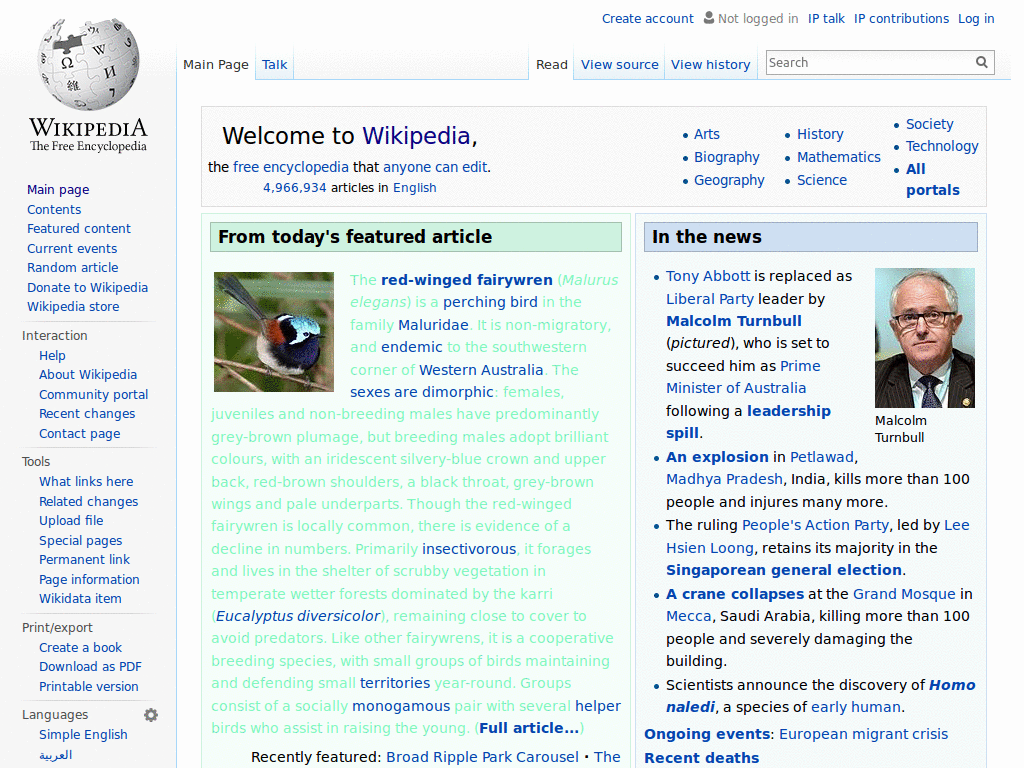Open Special pages link
The height and width of the screenshot is (768, 1024).
coord(80,541)
